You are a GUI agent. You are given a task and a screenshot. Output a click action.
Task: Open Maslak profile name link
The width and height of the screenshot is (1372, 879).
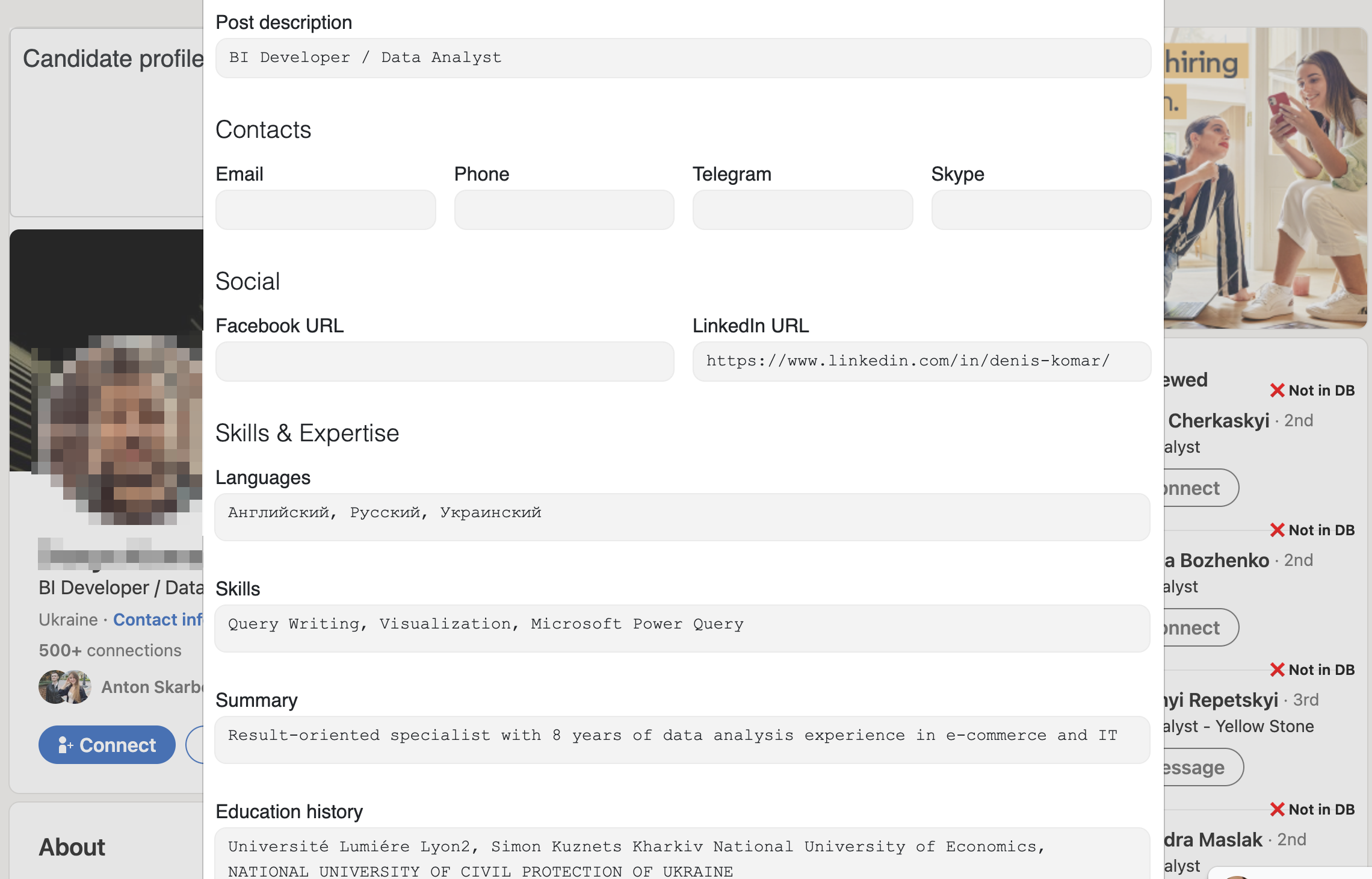coord(1214,839)
